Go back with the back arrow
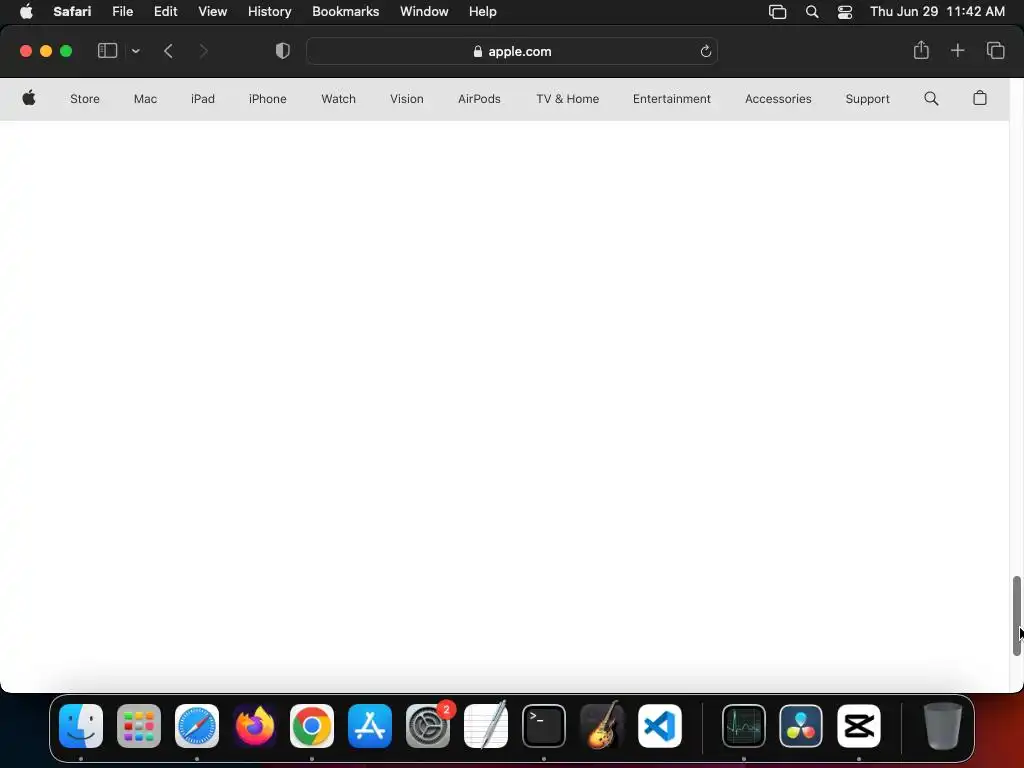 [x=168, y=51]
